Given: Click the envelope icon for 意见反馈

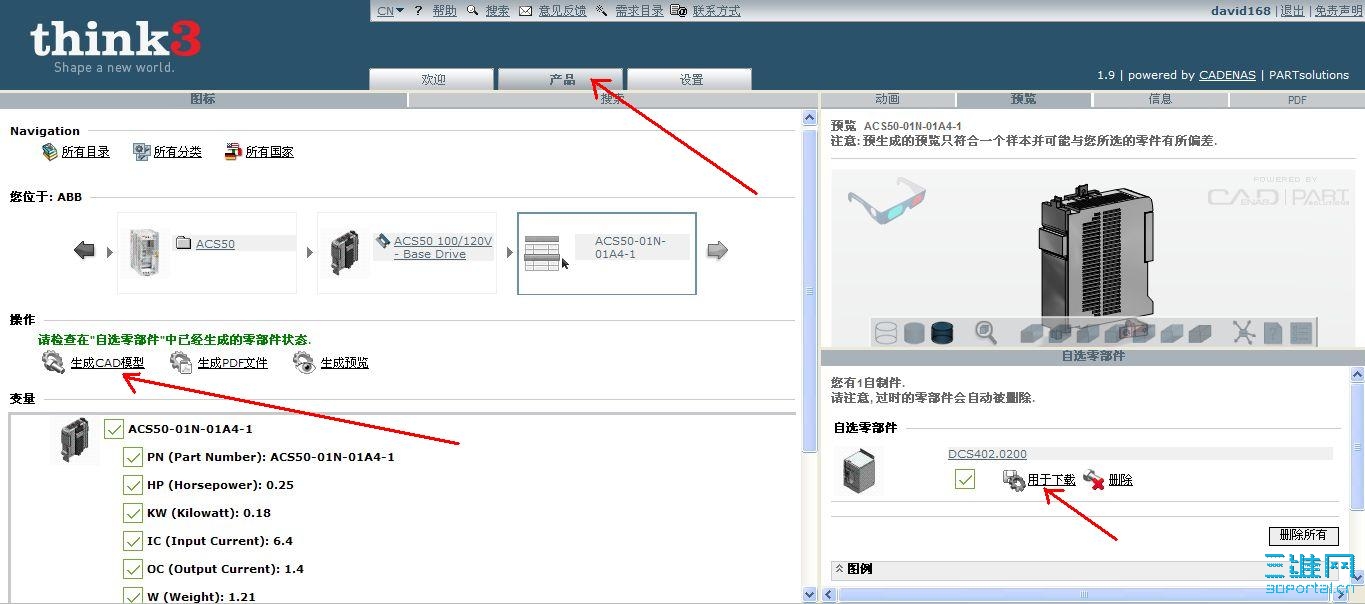Looking at the screenshot, I should [x=526, y=11].
